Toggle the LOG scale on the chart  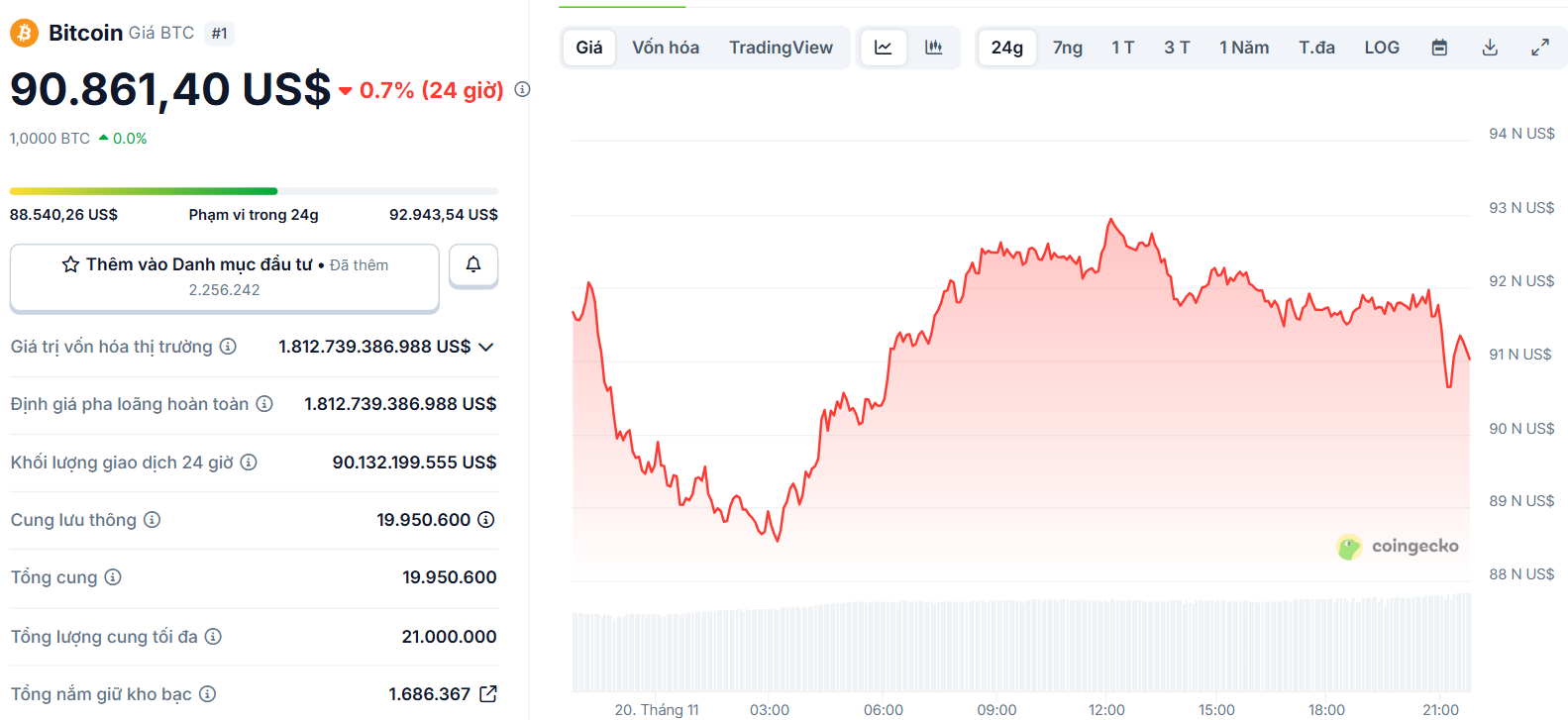[x=1381, y=47]
